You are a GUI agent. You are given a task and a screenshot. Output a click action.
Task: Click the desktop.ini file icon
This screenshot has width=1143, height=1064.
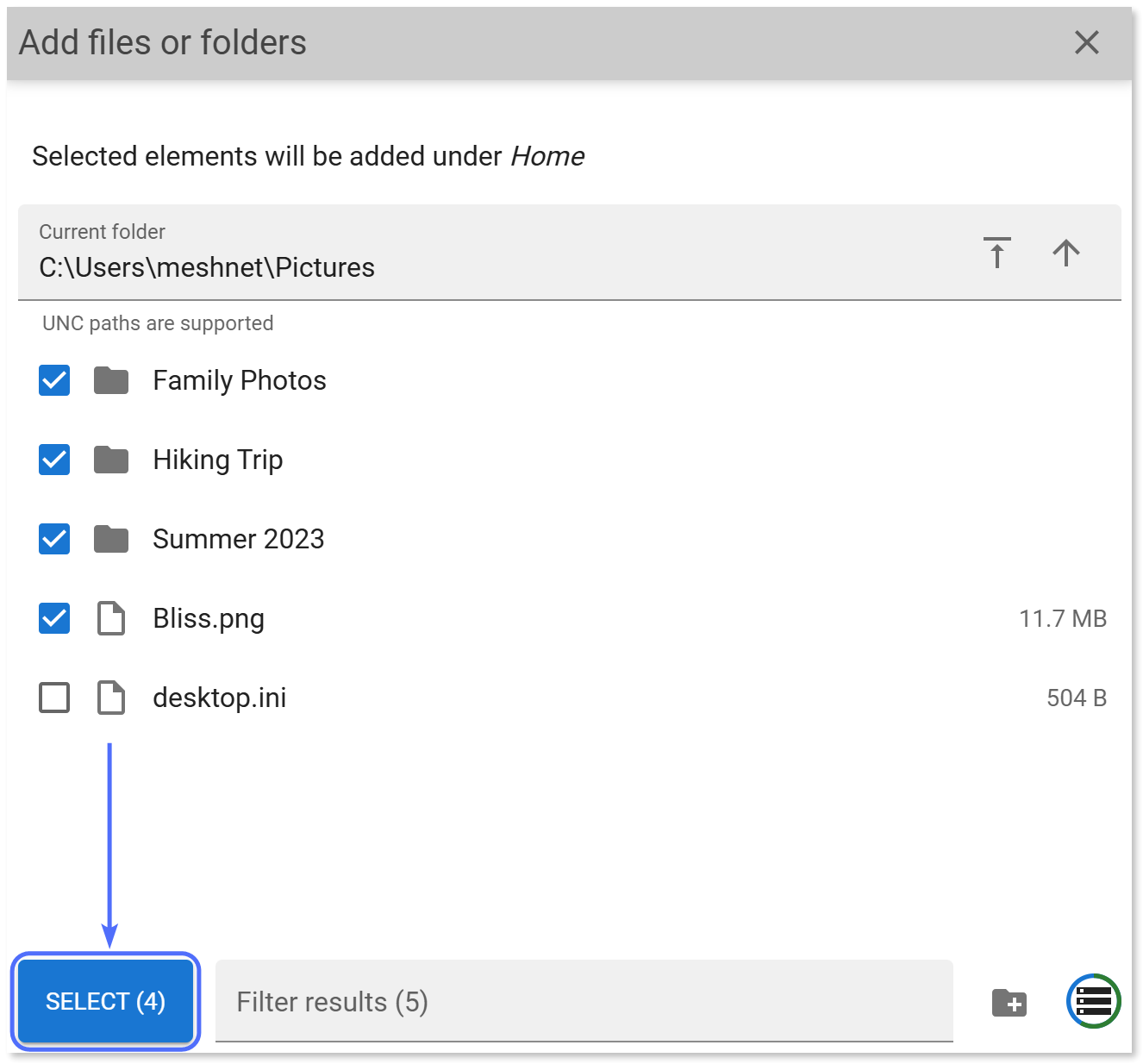tap(110, 698)
